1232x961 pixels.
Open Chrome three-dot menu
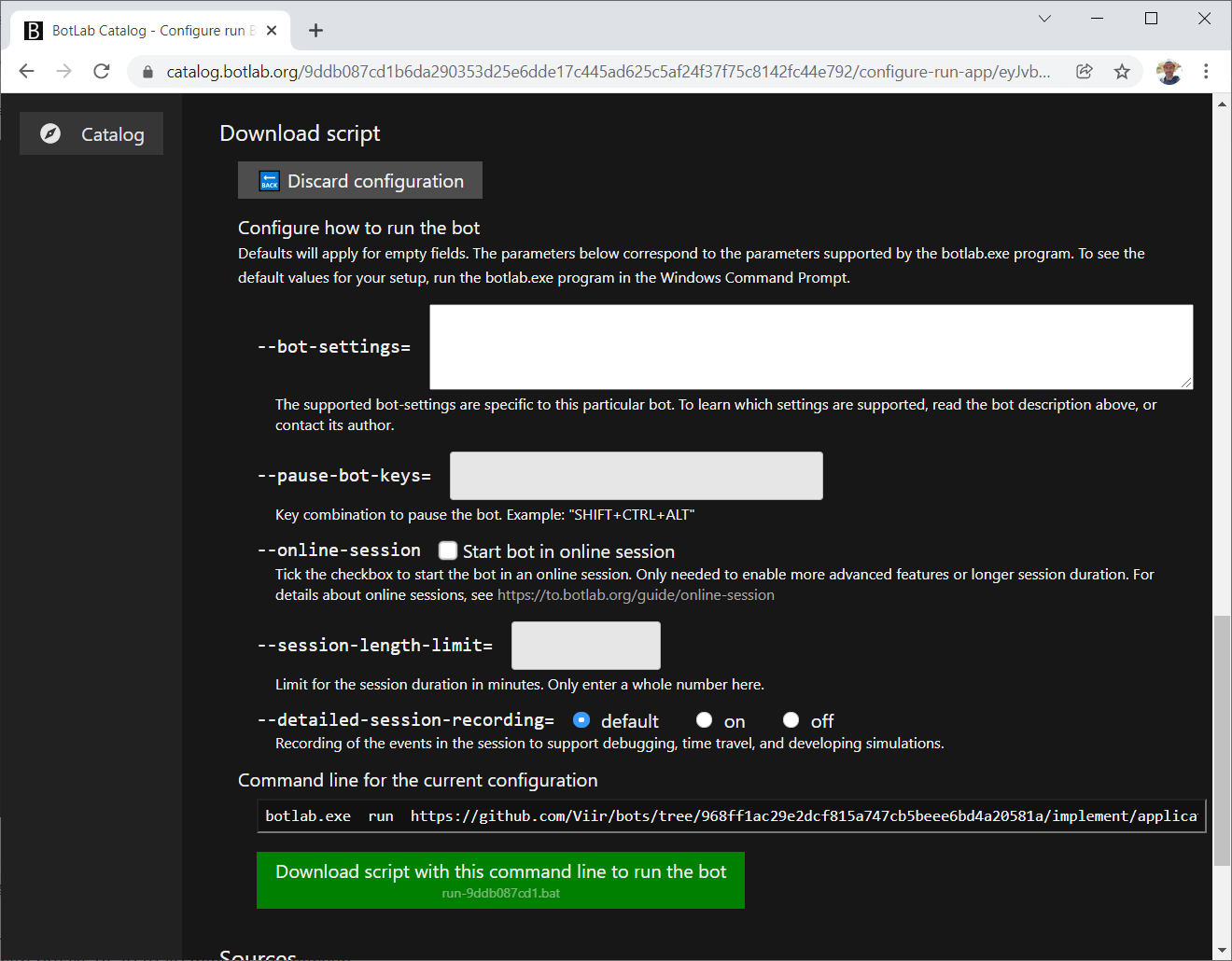pyautogui.click(x=1206, y=71)
